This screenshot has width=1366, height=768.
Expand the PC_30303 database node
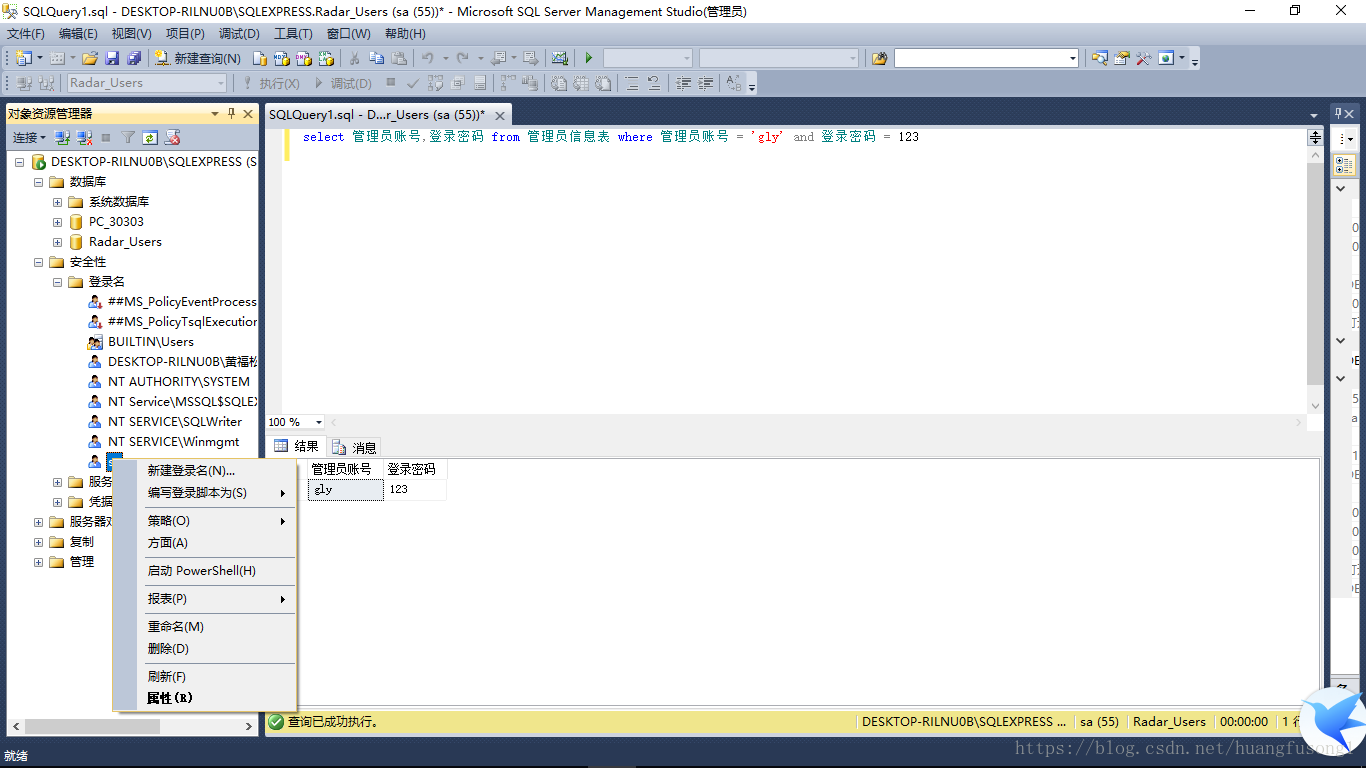tap(58, 222)
